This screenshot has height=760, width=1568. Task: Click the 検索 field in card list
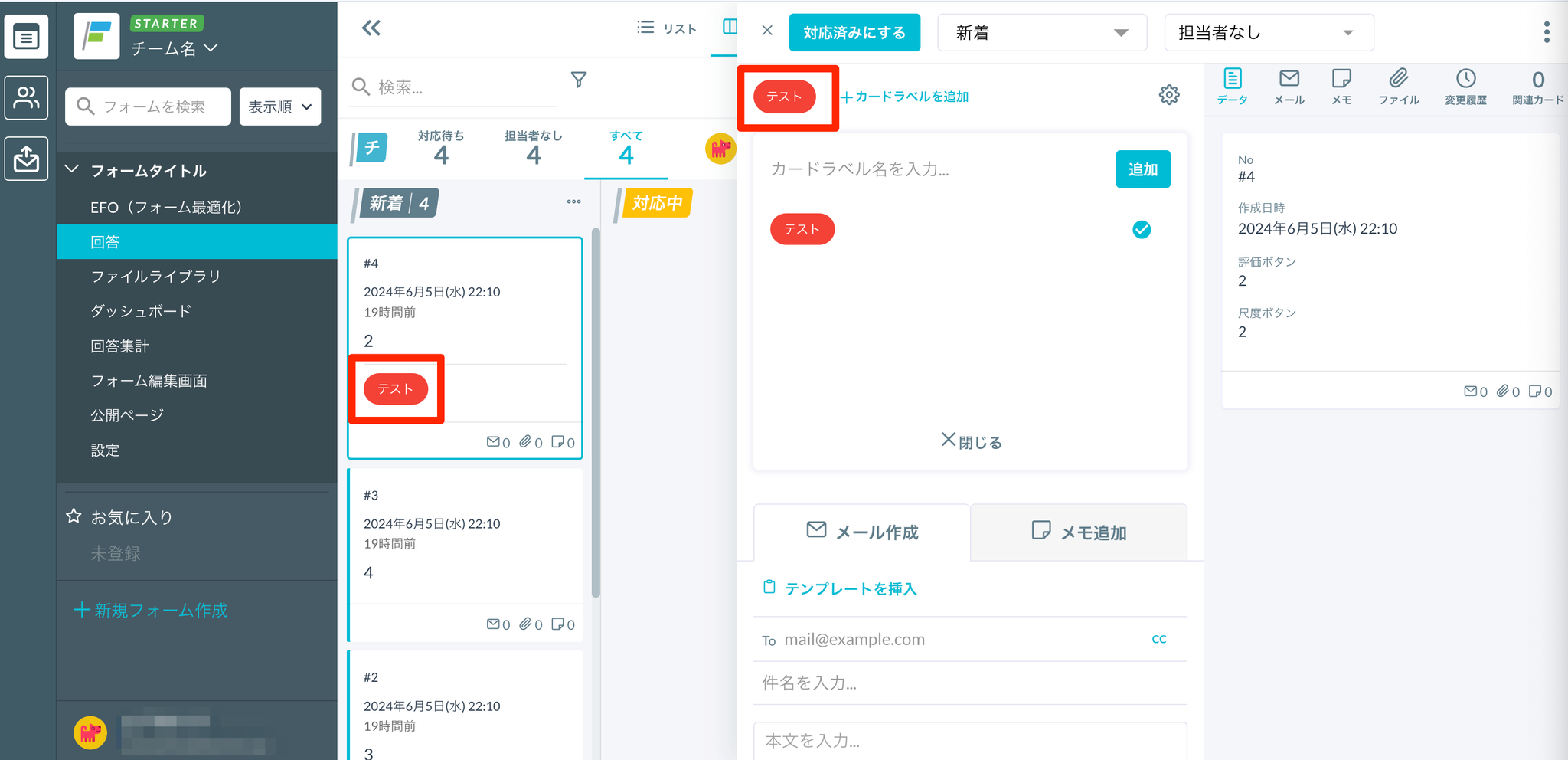coord(453,87)
